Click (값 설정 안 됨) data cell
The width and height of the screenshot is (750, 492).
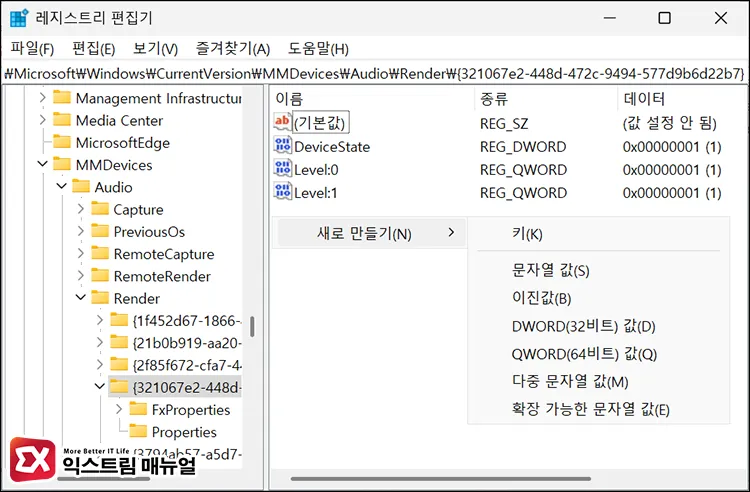tap(670, 123)
